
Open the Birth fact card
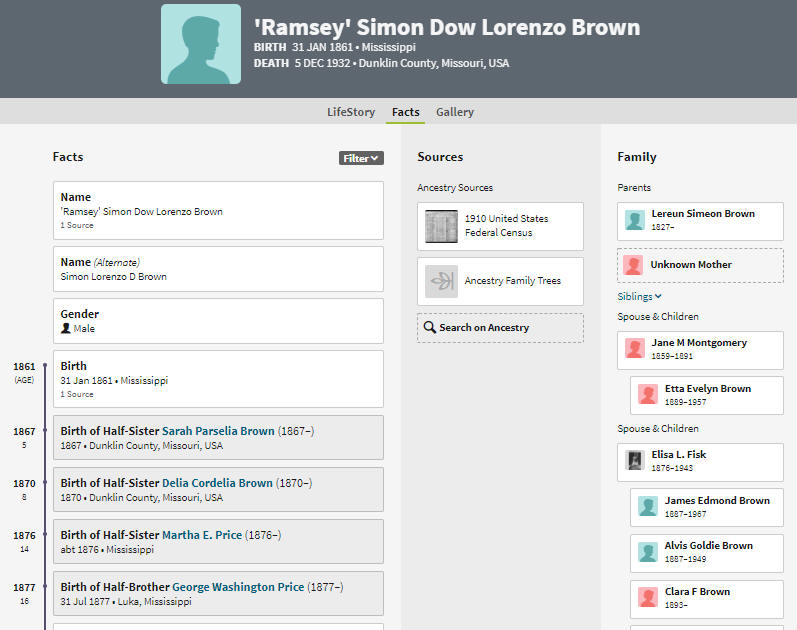(218, 379)
